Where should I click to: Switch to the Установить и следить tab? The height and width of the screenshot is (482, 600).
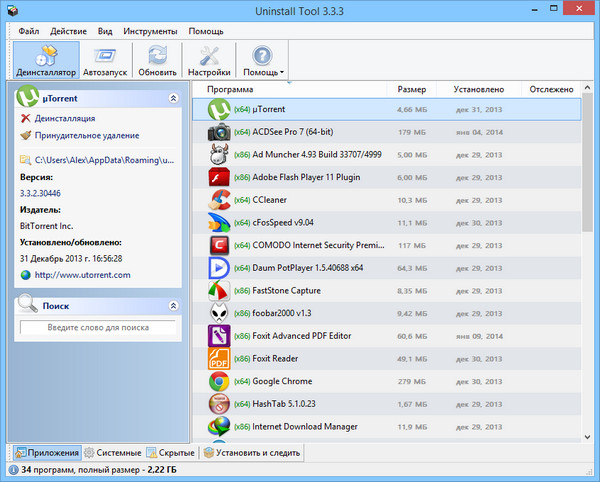[251, 453]
